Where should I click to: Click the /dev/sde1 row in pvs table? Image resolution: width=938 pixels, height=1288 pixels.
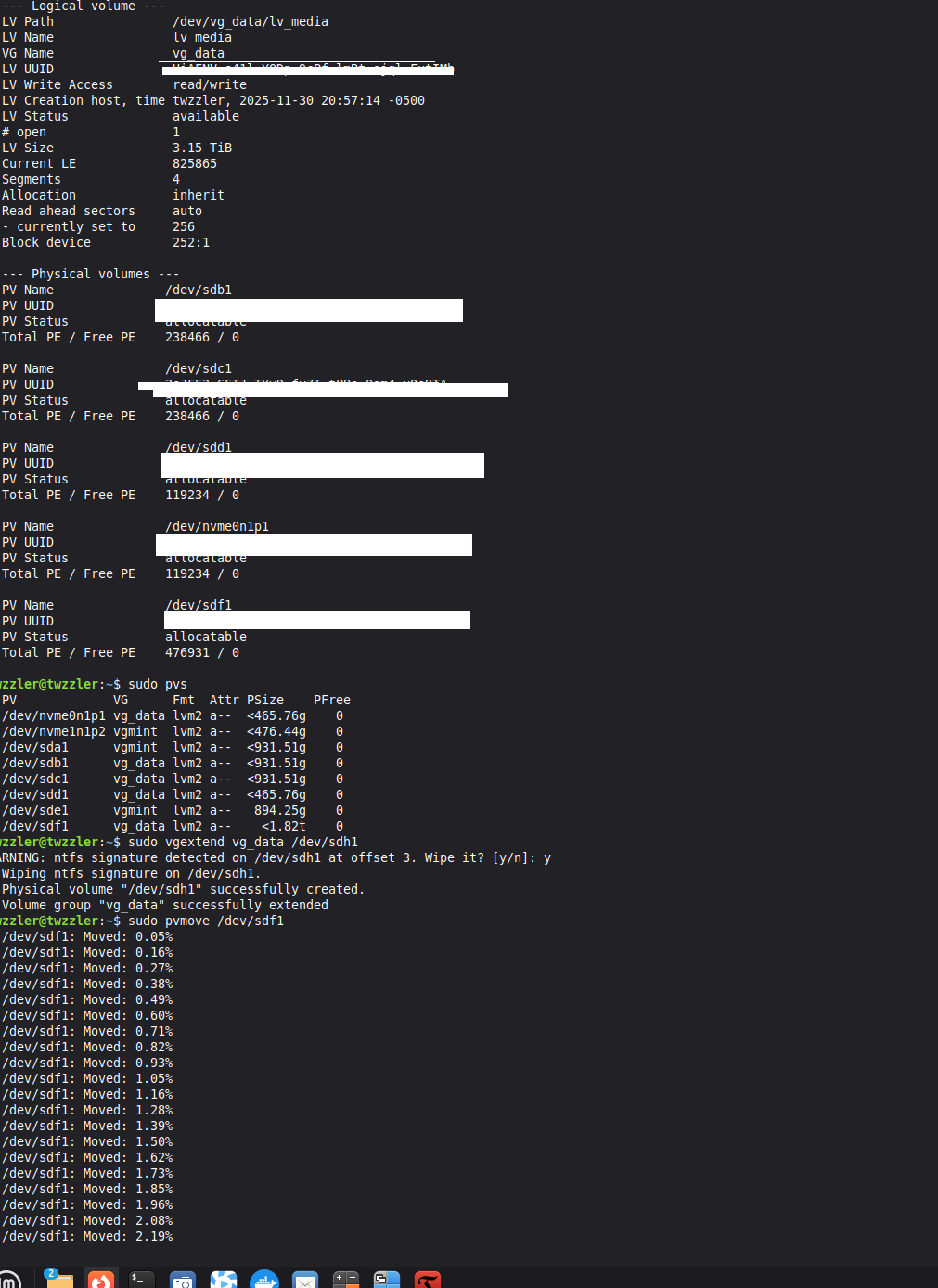[x=35, y=810]
